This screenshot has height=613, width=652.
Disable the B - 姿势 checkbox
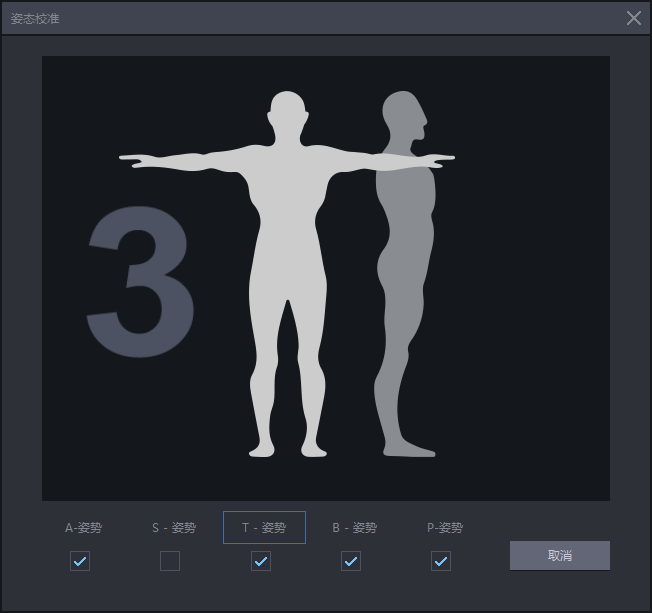pos(351,561)
